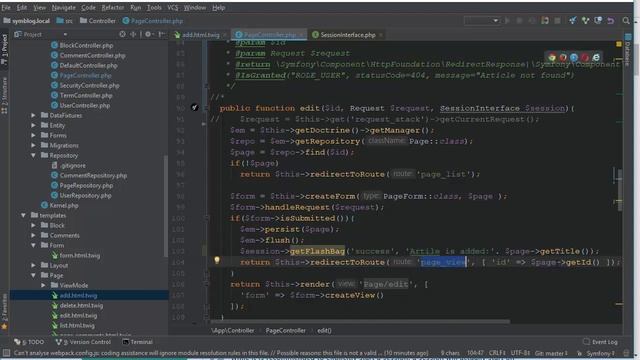Screen dimensions: 640x360
Task: Click the yellow intention bulb in gutter
Action: coord(217,260)
